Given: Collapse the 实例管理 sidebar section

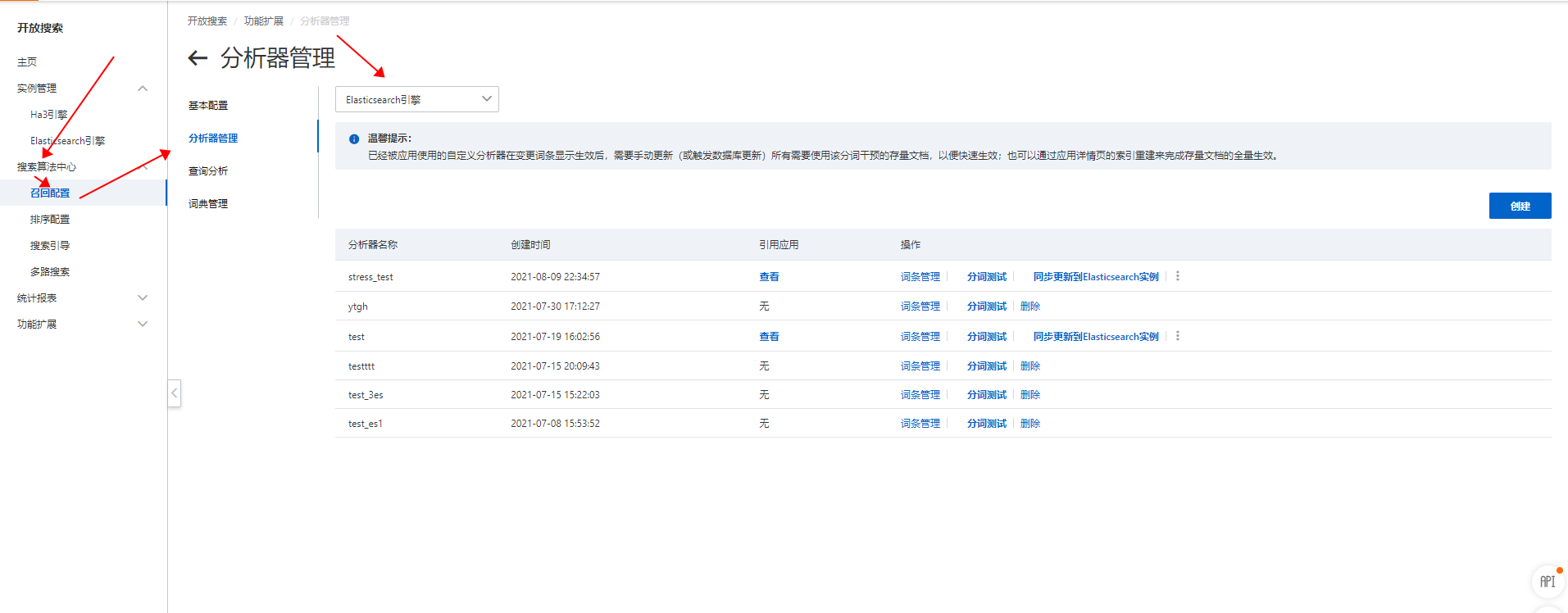Looking at the screenshot, I should click(x=143, y=89).
